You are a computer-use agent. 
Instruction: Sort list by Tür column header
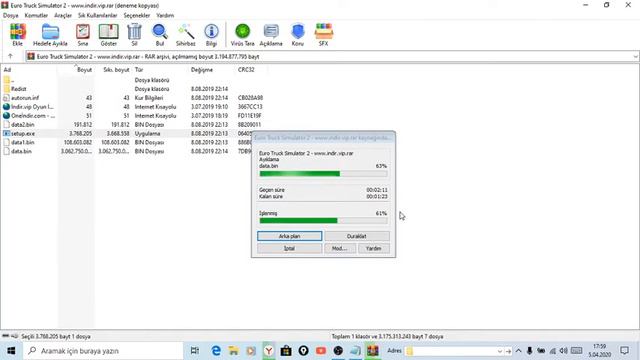[139, 70]
